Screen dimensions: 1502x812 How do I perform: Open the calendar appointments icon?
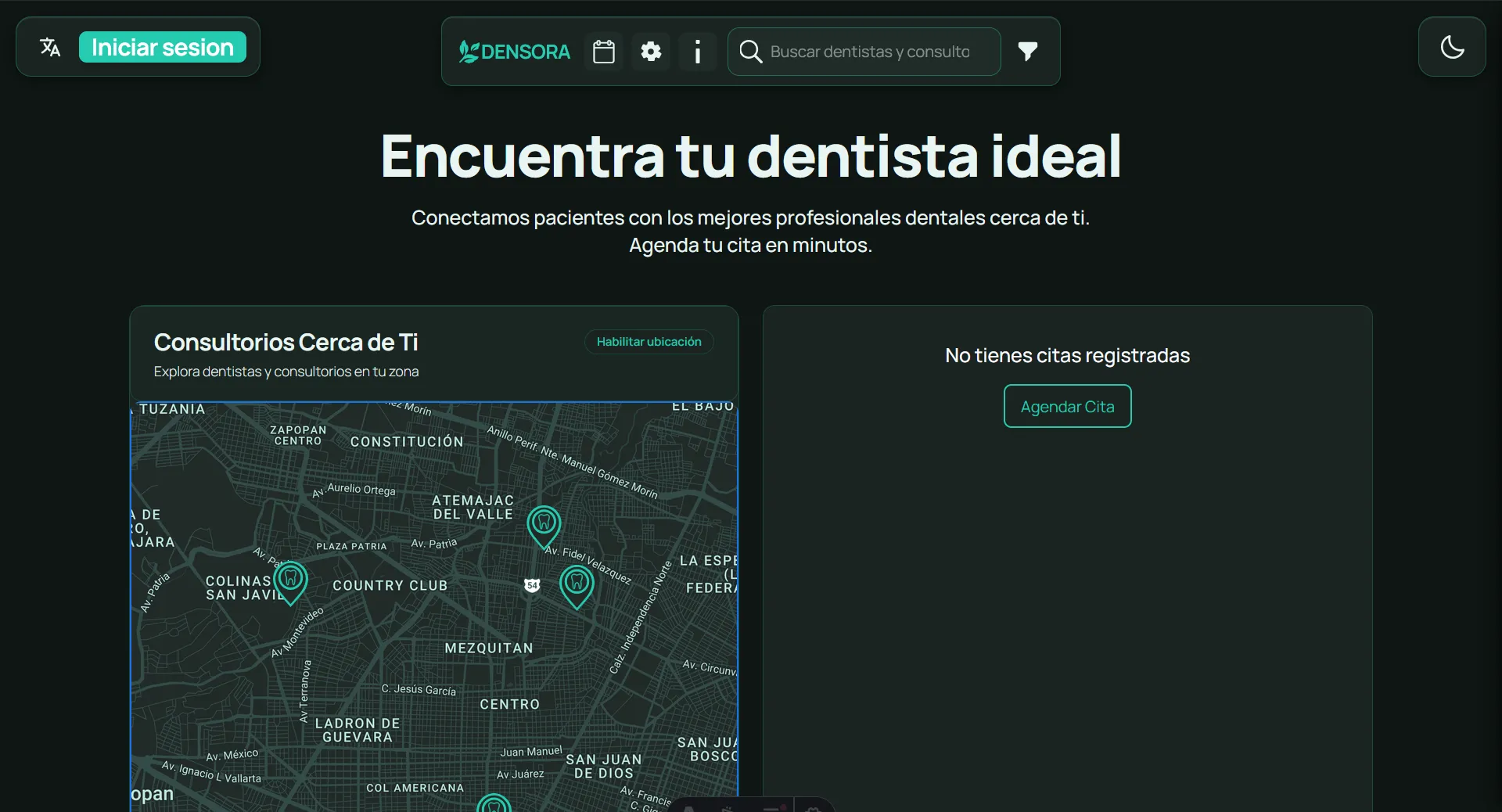[604, 52]
